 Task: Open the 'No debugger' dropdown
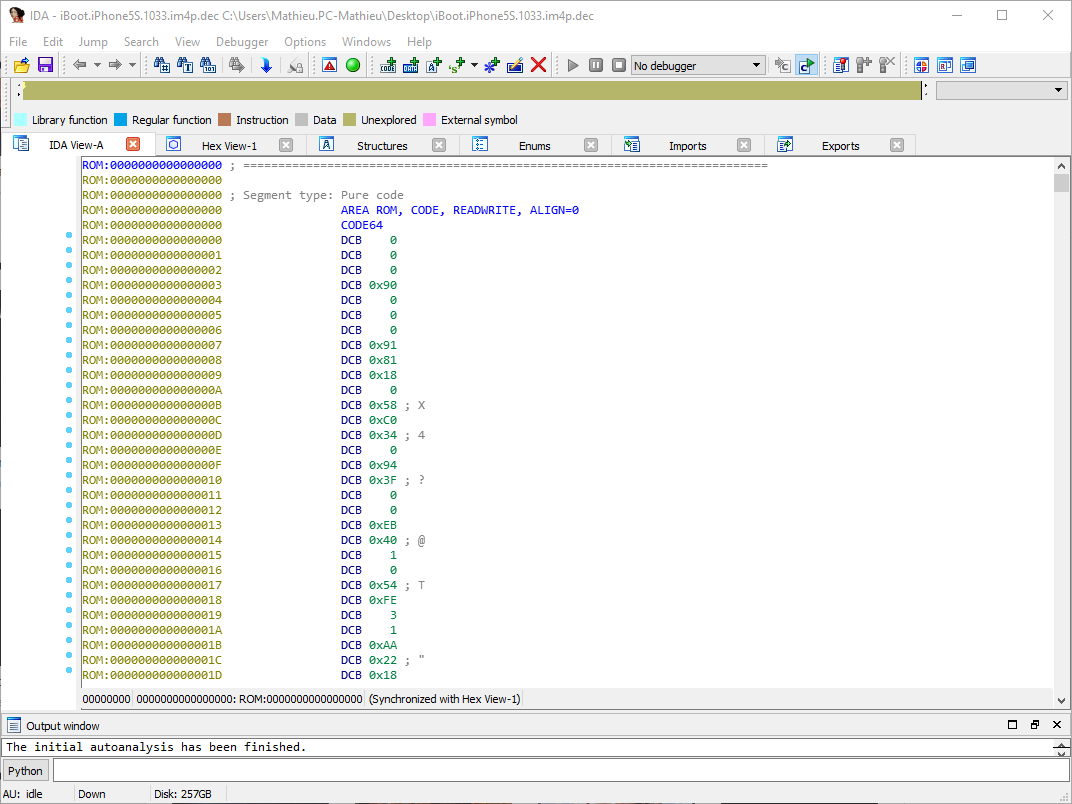click(698, 65)
